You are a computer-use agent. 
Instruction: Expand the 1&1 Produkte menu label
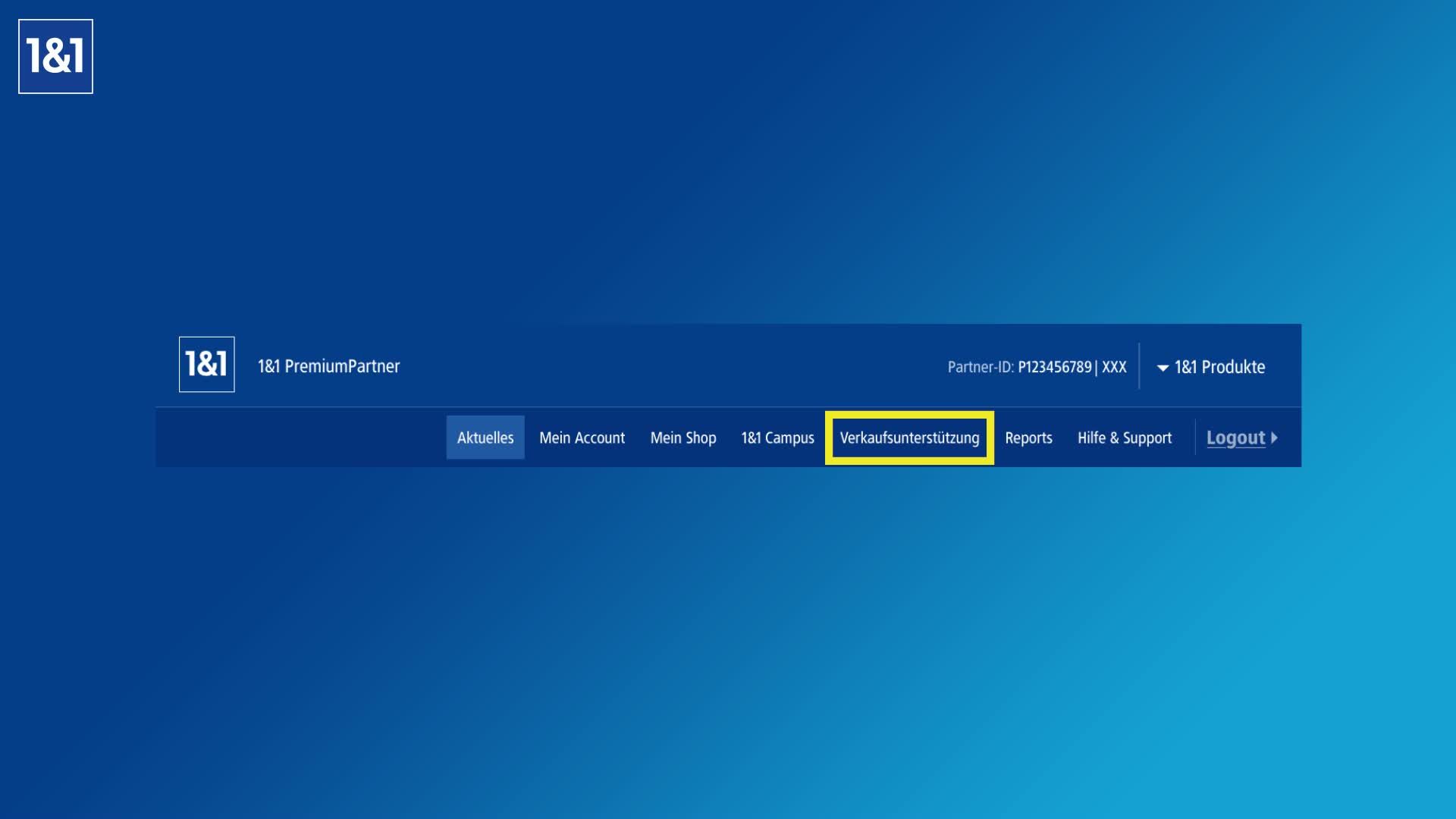coord(1219,367)
